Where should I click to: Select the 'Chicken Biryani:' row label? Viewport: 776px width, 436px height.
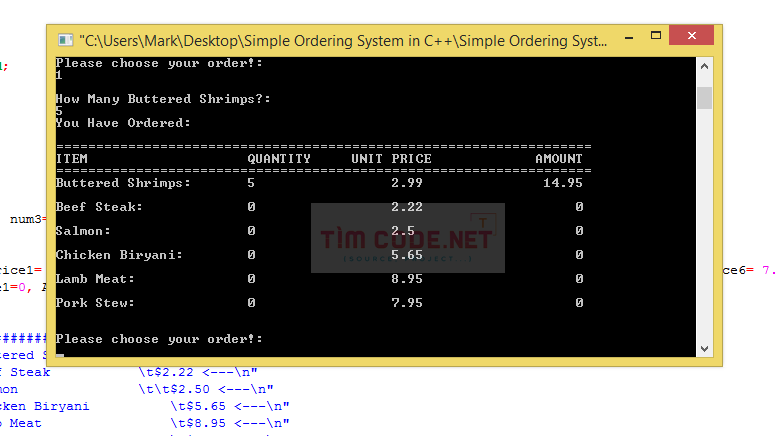coord(119,255)
